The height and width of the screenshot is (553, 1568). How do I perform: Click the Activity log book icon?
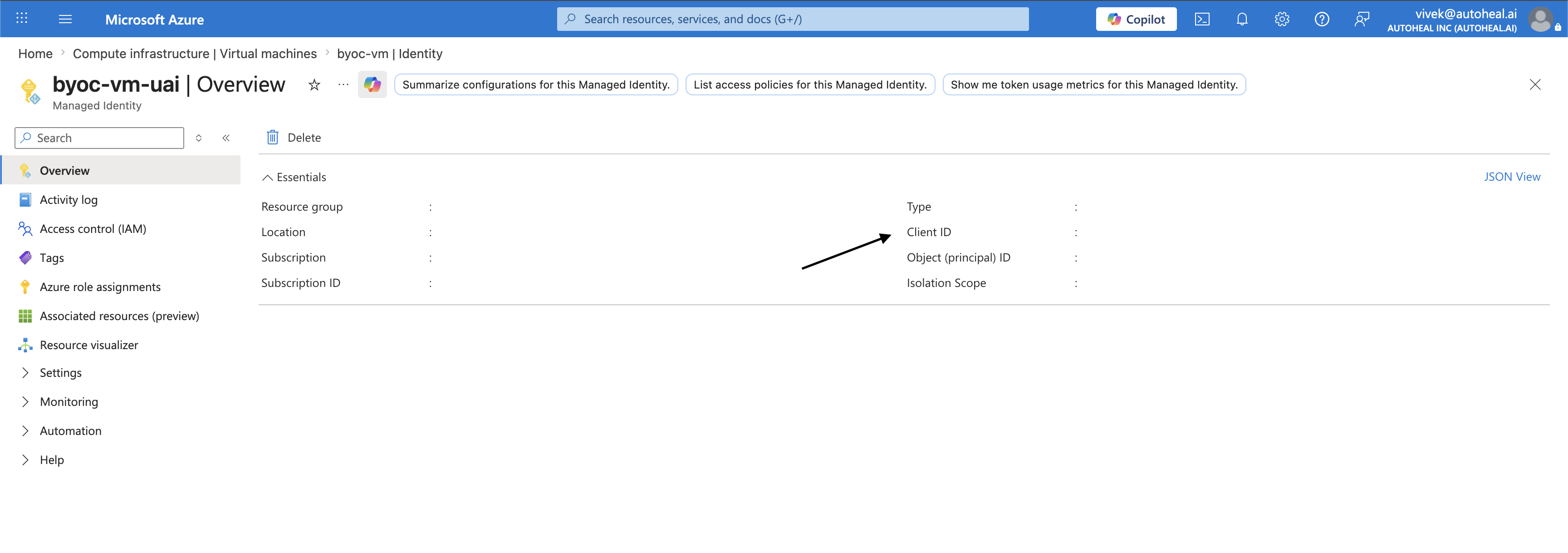point(25,200)
